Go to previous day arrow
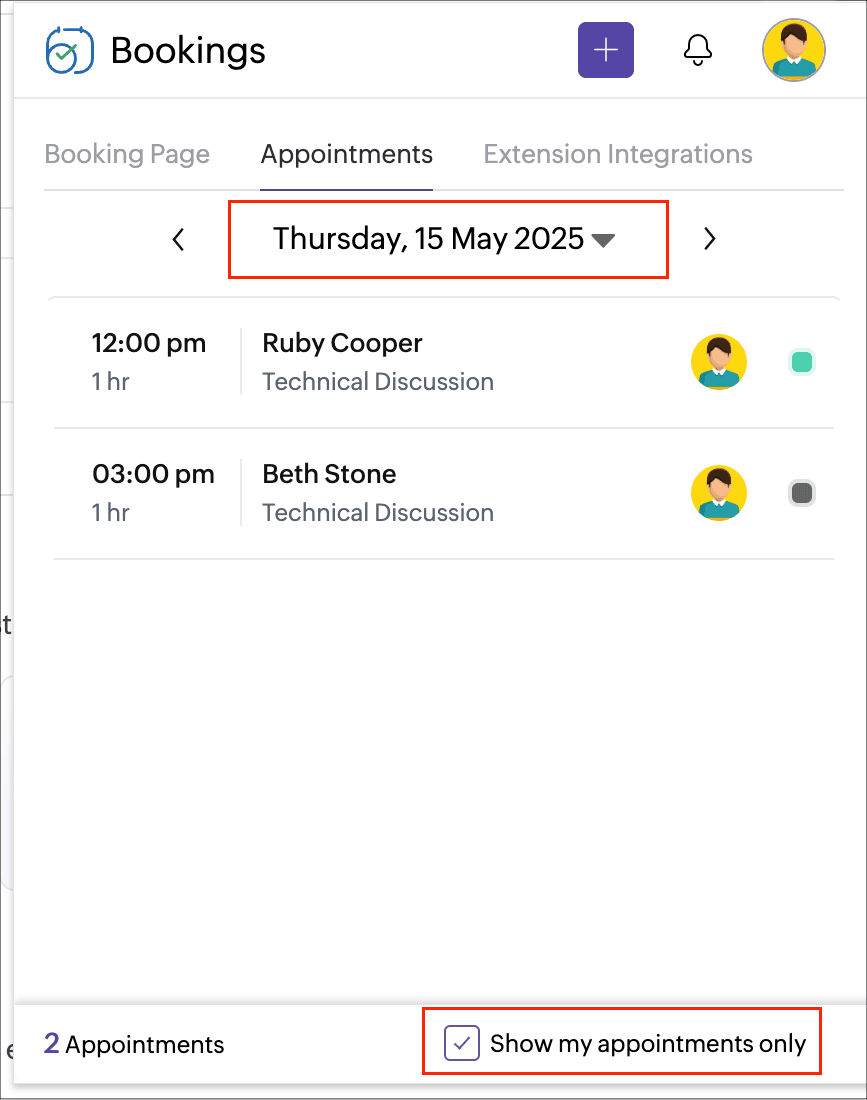 click(x=179, y=239)
